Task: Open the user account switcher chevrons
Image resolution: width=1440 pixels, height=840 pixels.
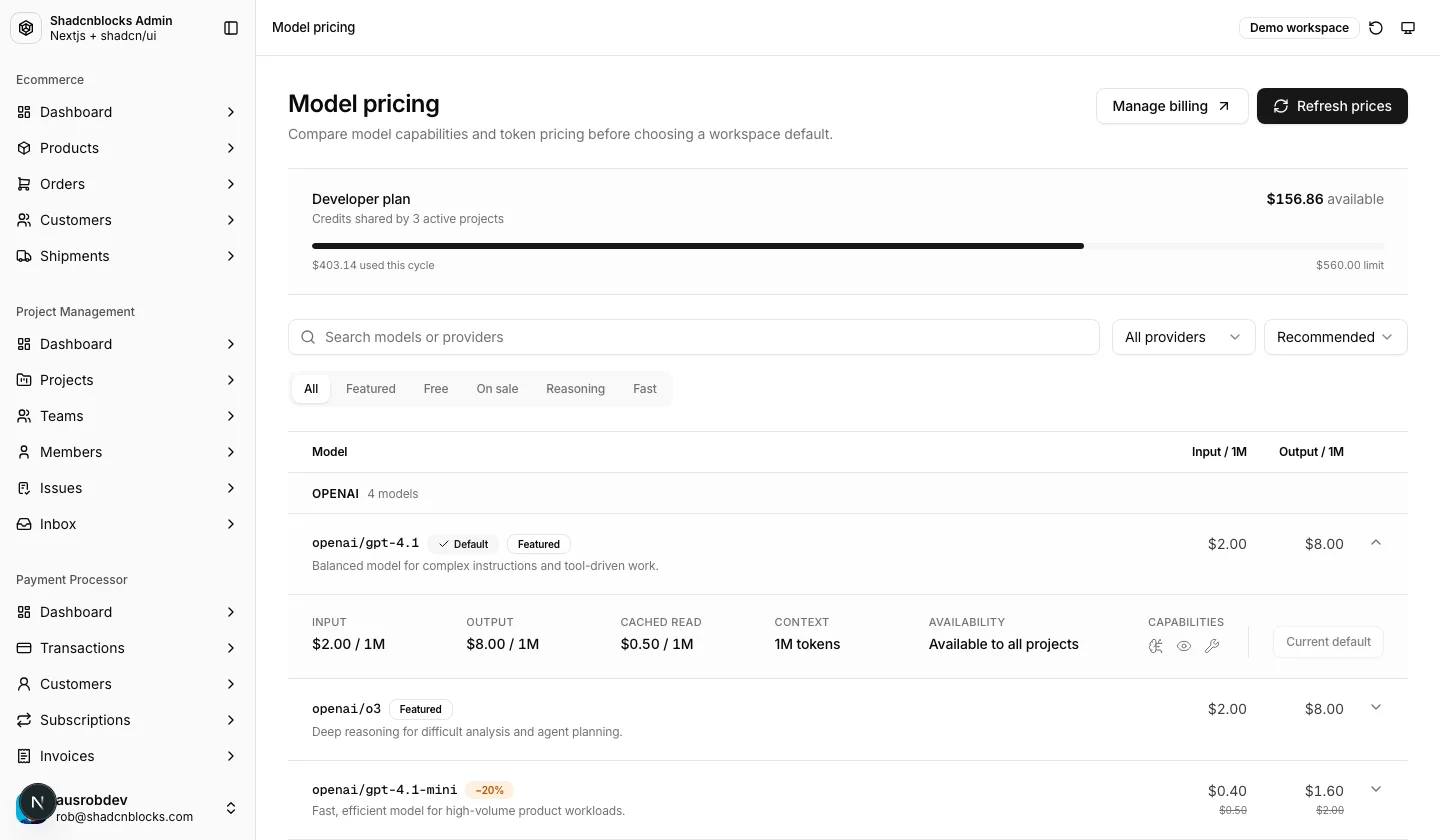Action: 231,808
